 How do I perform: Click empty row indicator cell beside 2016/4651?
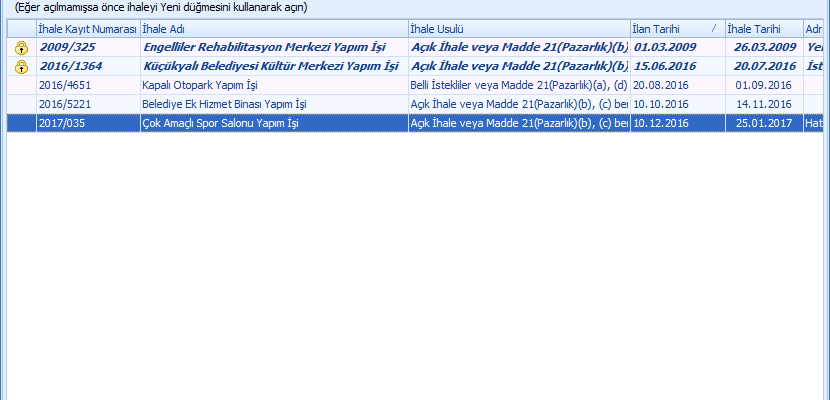tap(21, 86)
